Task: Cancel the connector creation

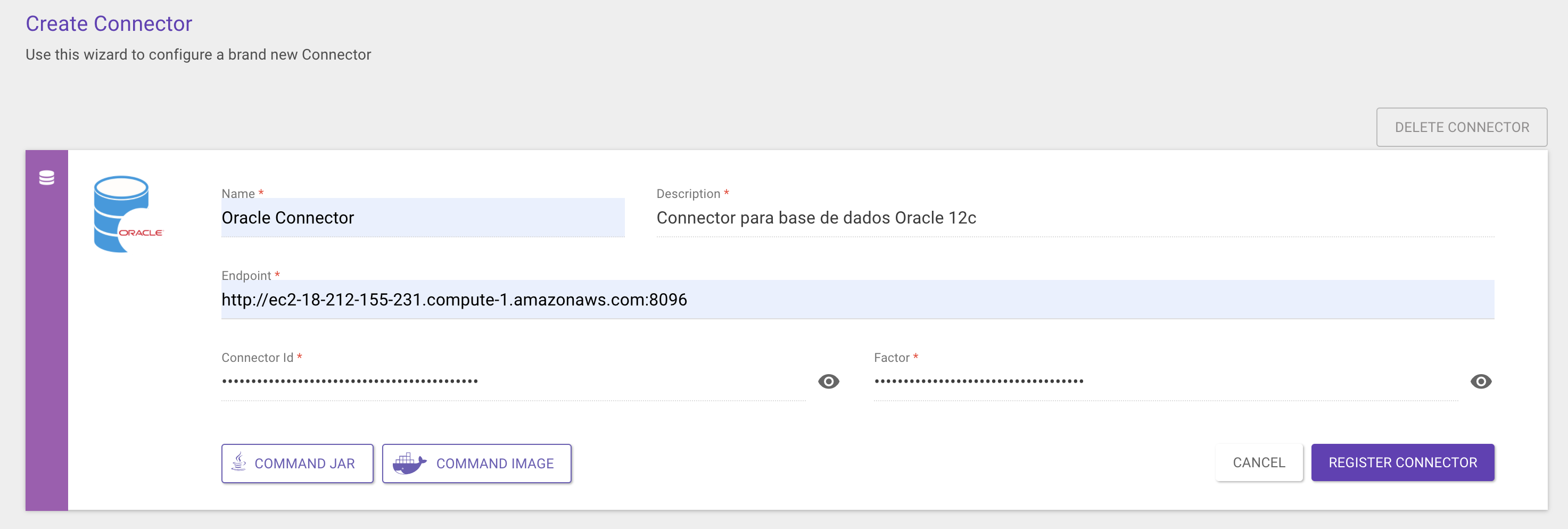Action: coord(1258,462)
